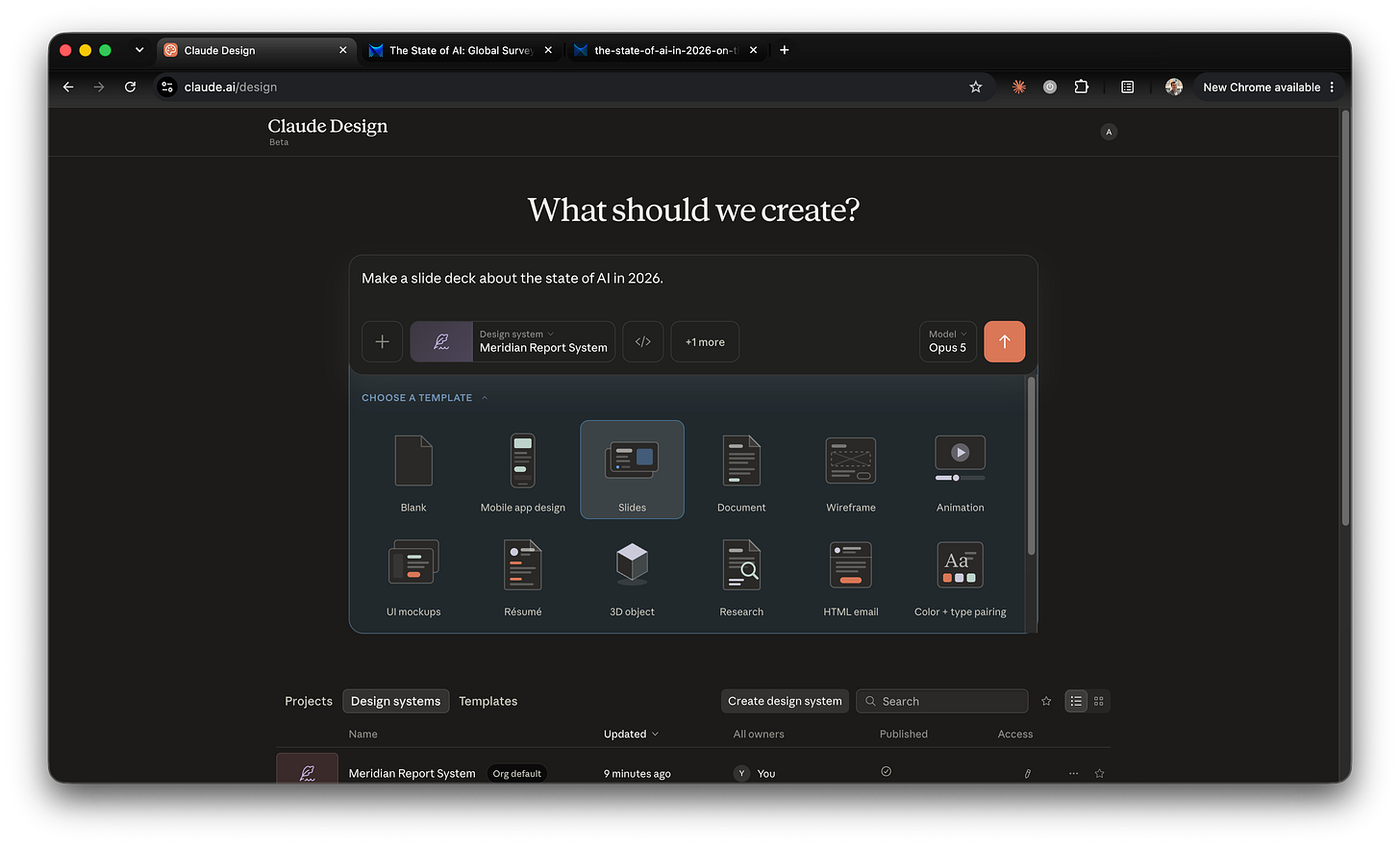Click the '9 minutes ago' timestamp
The width and height of the screenshot is (1400, 847).
pyautogui.click(x=637, y=773)
